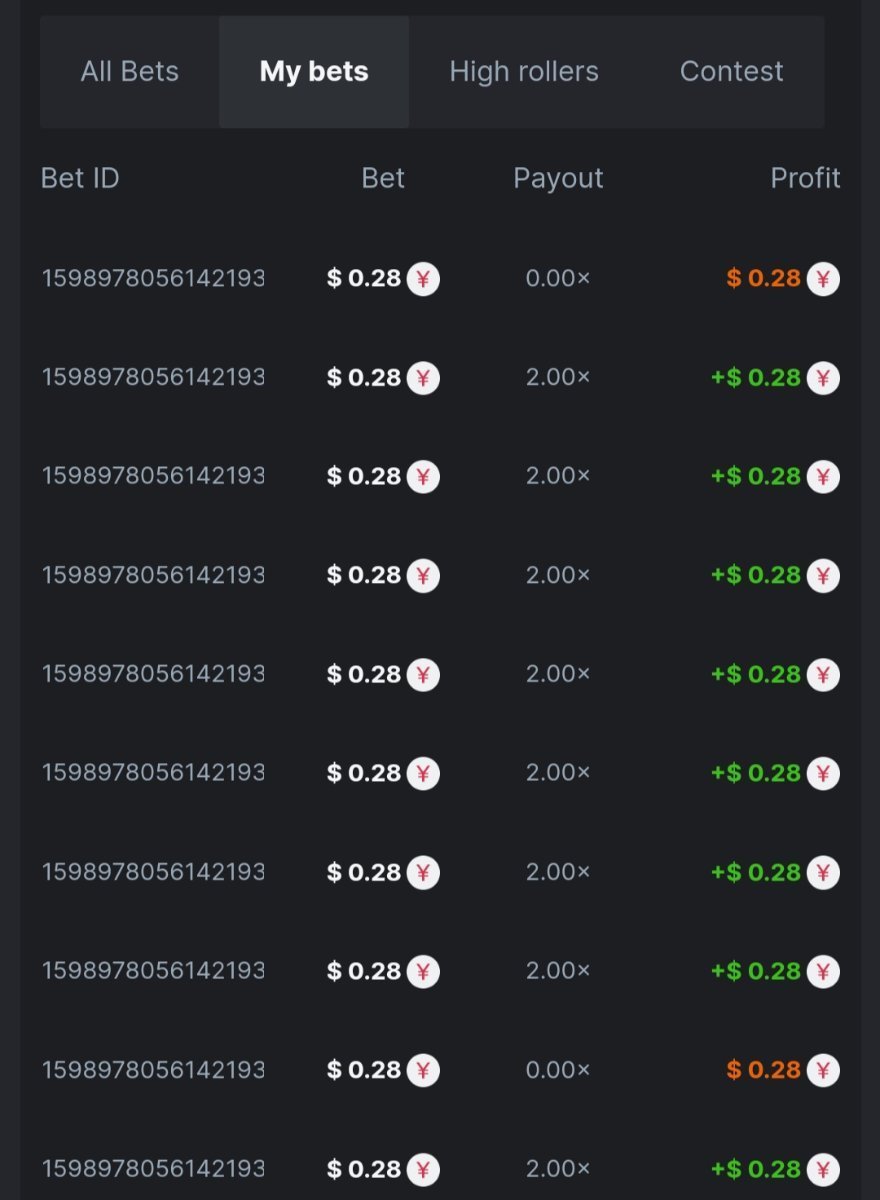Screen dimensions: 880x1200
Task: Open the bet ID in the bottom row
Action: coord(153,1168)
